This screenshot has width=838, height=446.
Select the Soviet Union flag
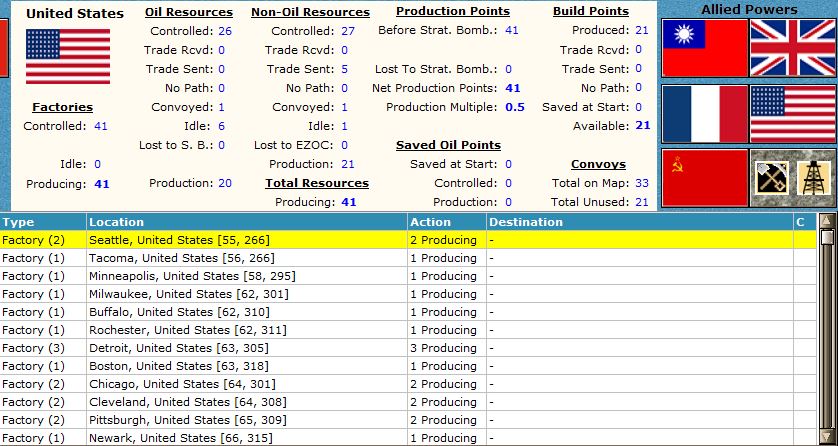click(704, 178)
